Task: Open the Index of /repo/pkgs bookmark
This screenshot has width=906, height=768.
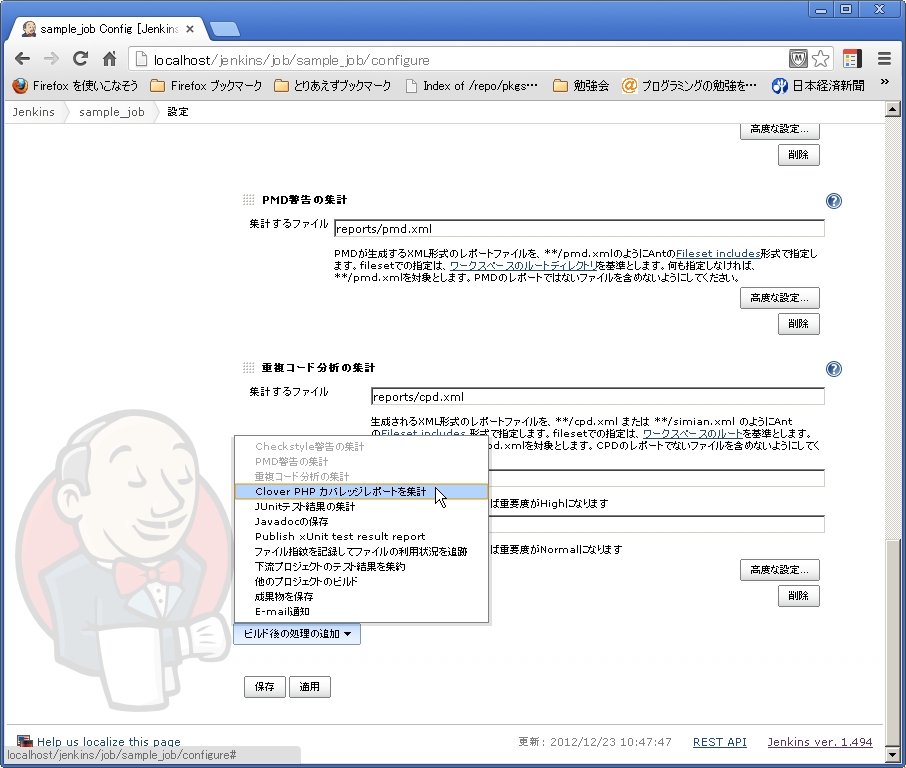Action: point(471,86)
